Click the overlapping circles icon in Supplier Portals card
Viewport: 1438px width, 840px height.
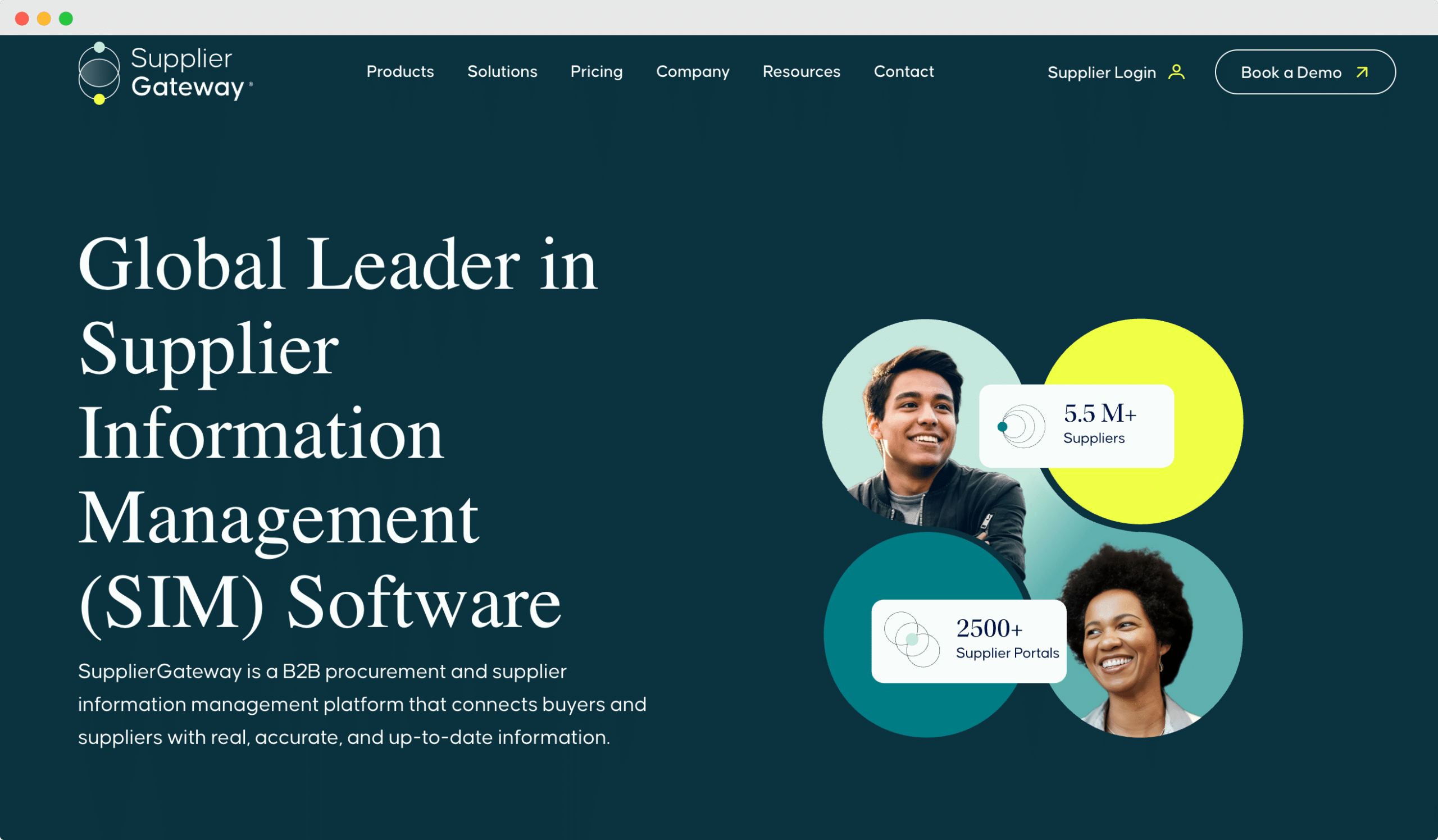pyautogui.click(x=912, y=640)
